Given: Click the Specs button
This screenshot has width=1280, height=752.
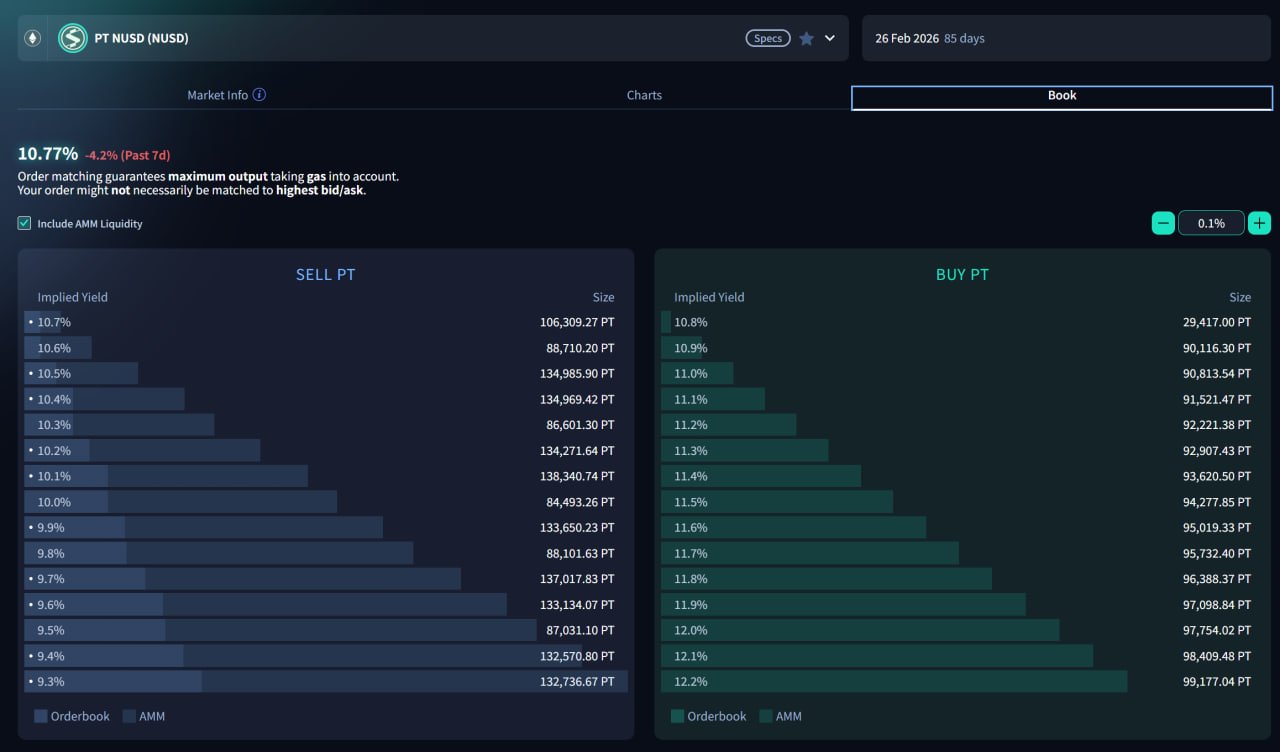Looking at the screenshot, I should coord(767,39).
